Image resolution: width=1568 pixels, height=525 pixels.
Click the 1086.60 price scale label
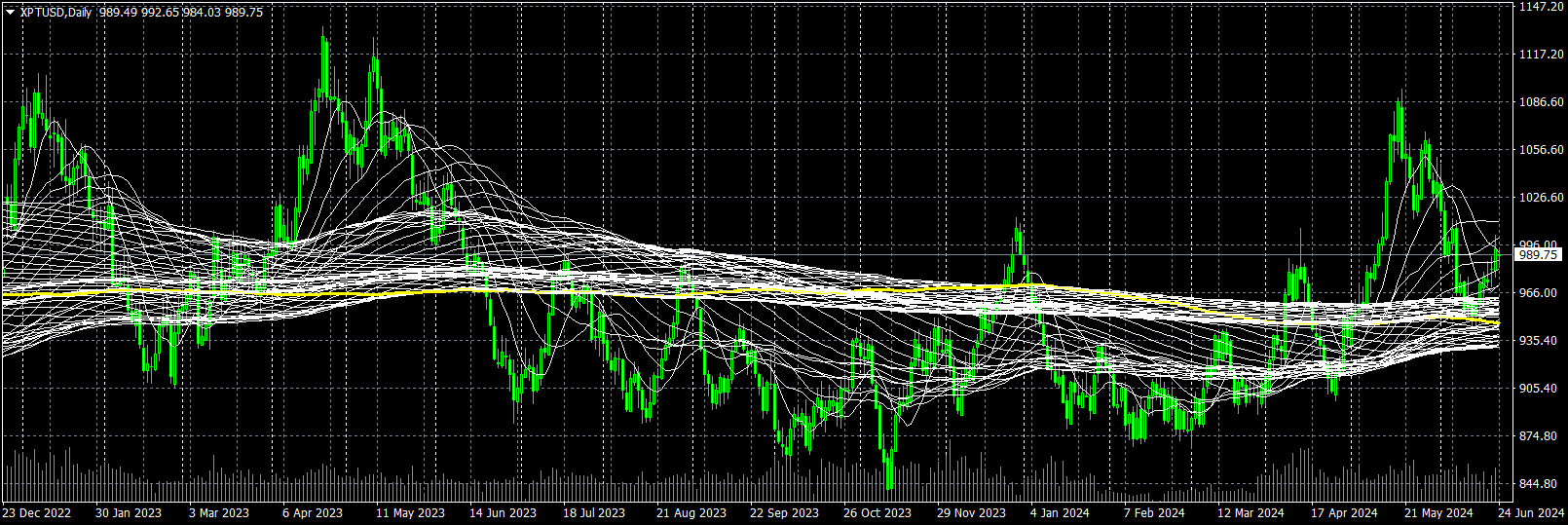(x=1541, y=102)
